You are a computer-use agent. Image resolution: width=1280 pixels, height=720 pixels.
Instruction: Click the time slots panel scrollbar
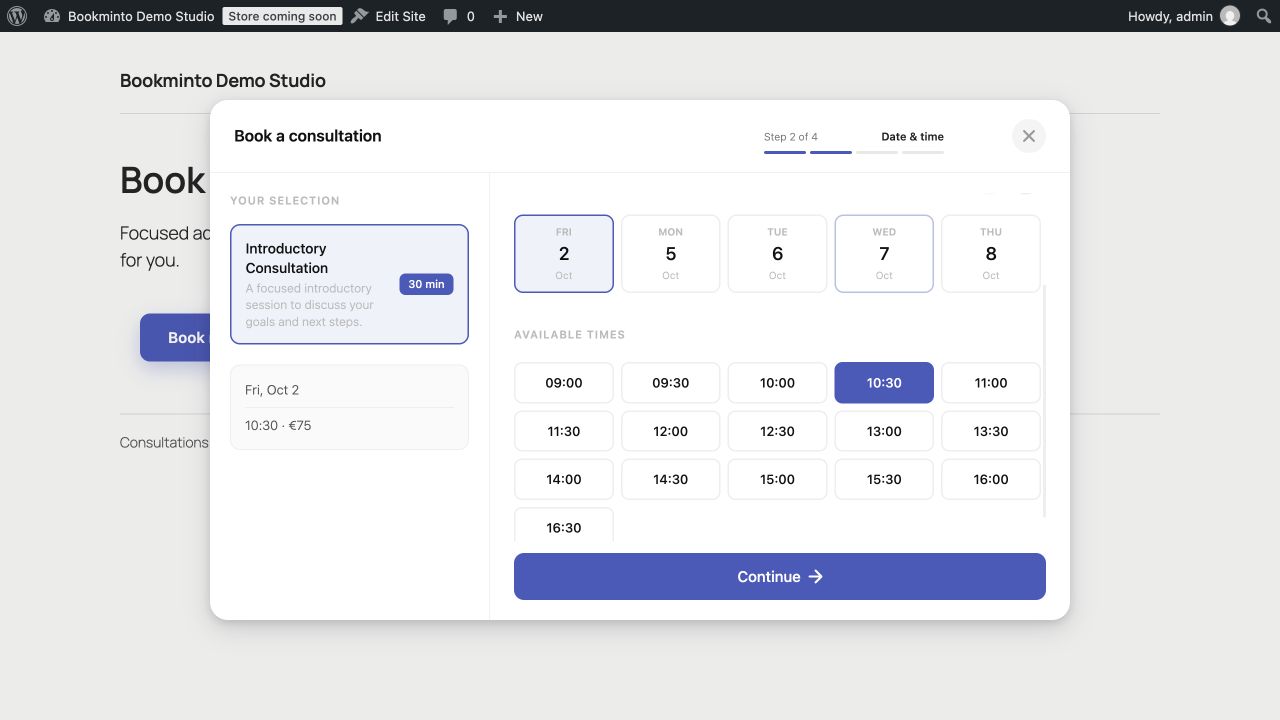pyautogui.click(x=1044, y=402)
